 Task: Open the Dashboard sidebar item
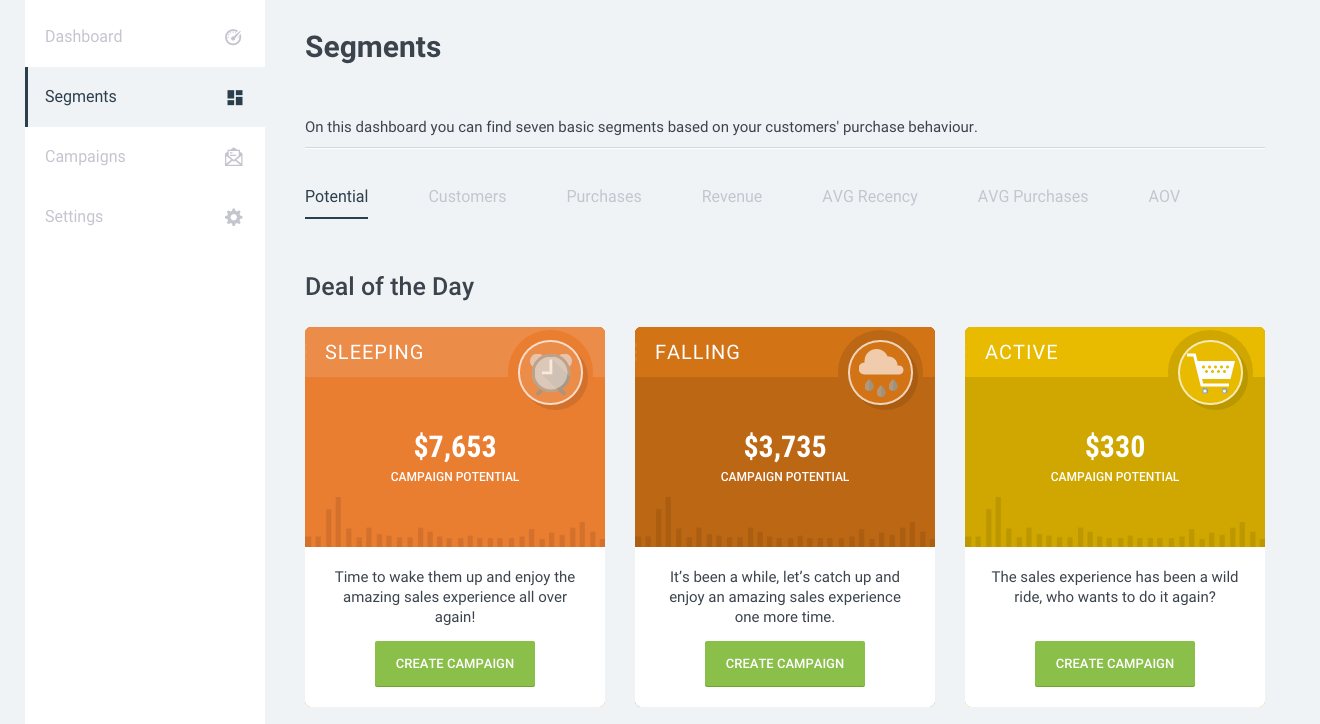(x=84, y=37)
